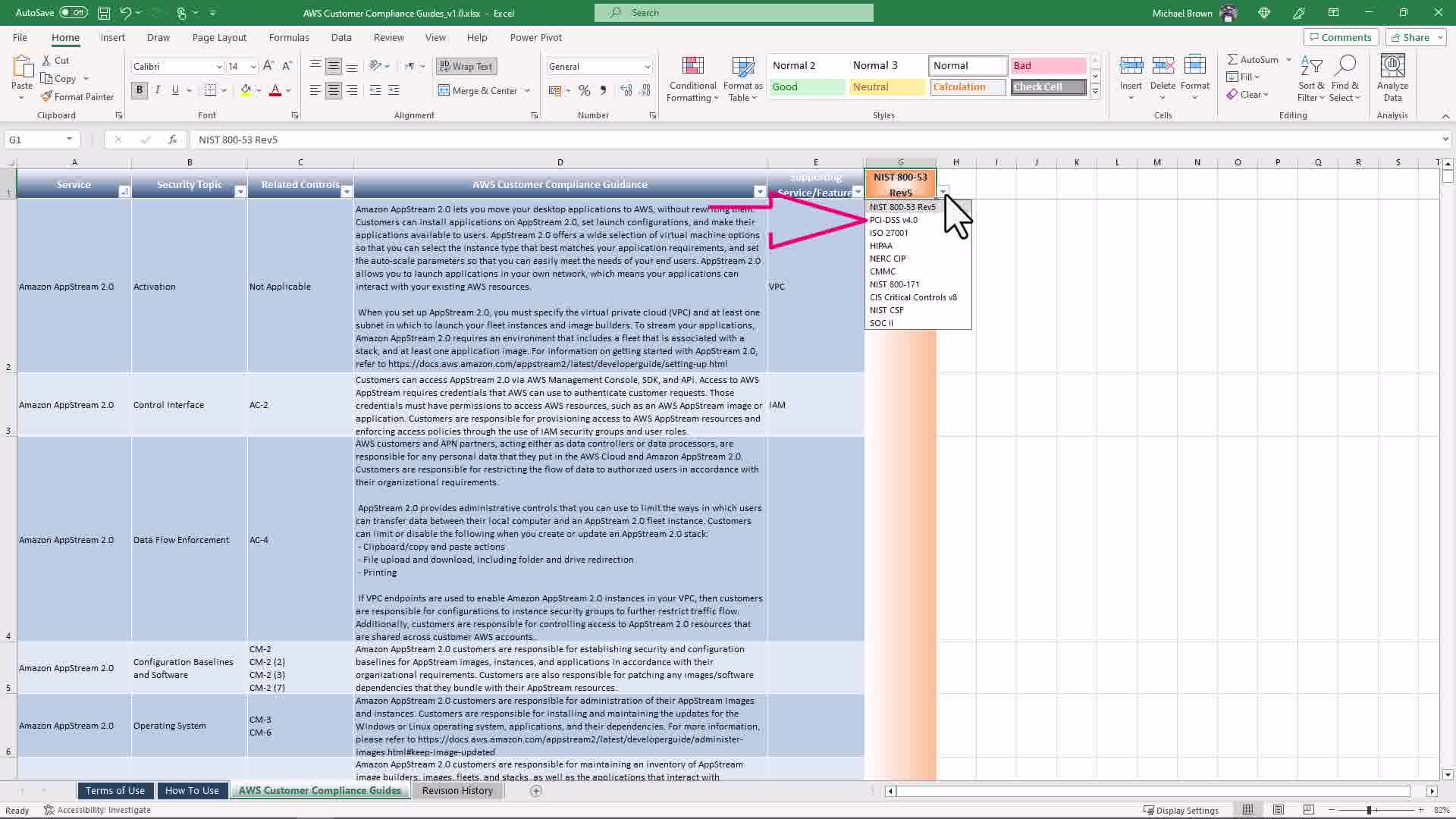Switch to Revision History sheet tab

click(x=457, y=790)
